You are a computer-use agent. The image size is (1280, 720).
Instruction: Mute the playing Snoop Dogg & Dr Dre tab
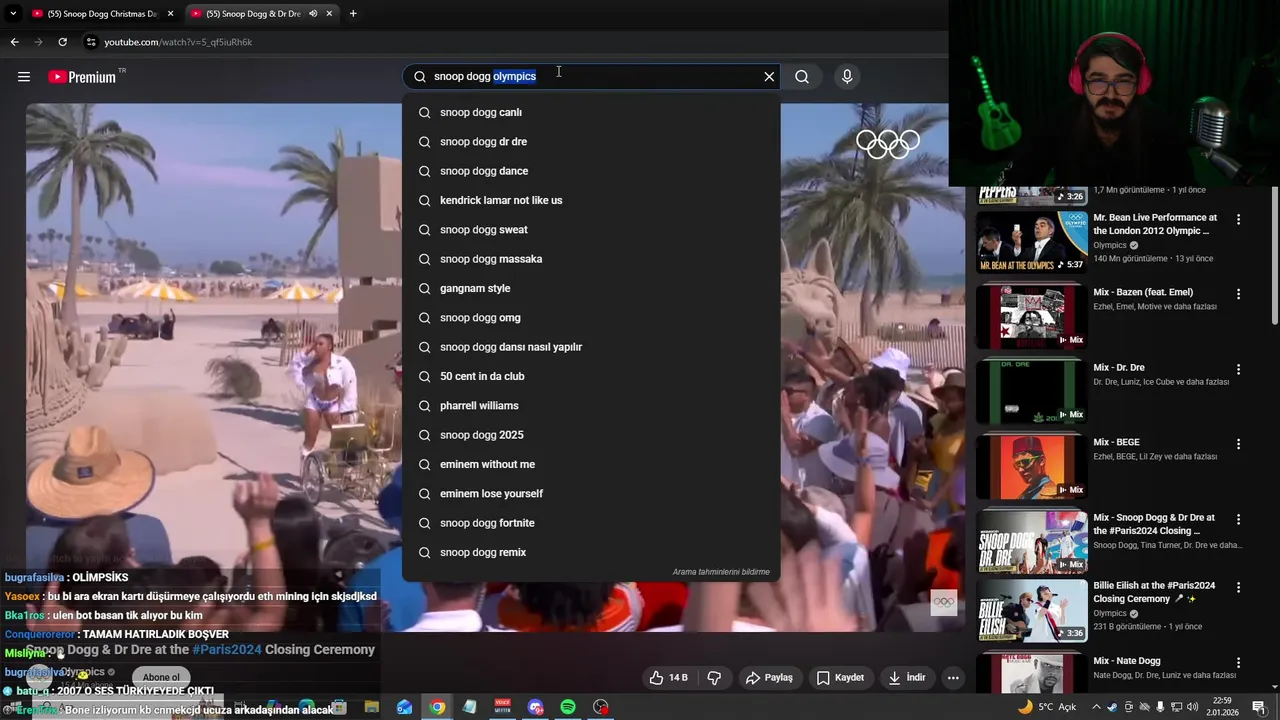(313, 14)
